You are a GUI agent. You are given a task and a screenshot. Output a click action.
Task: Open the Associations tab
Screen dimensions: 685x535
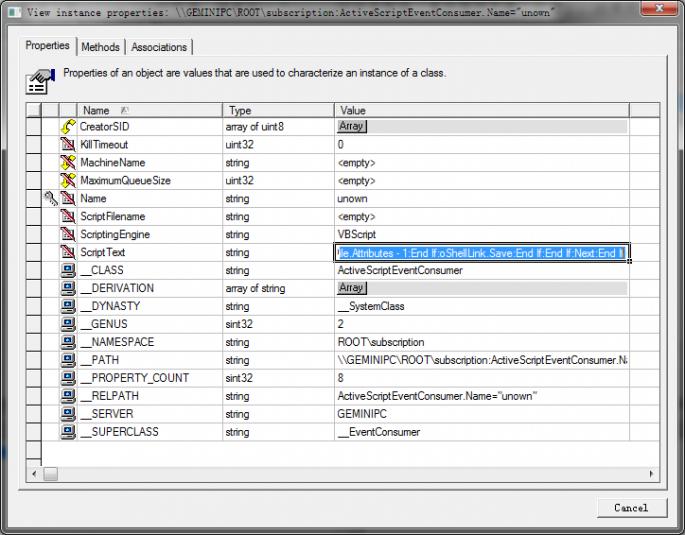click(159, 47)
